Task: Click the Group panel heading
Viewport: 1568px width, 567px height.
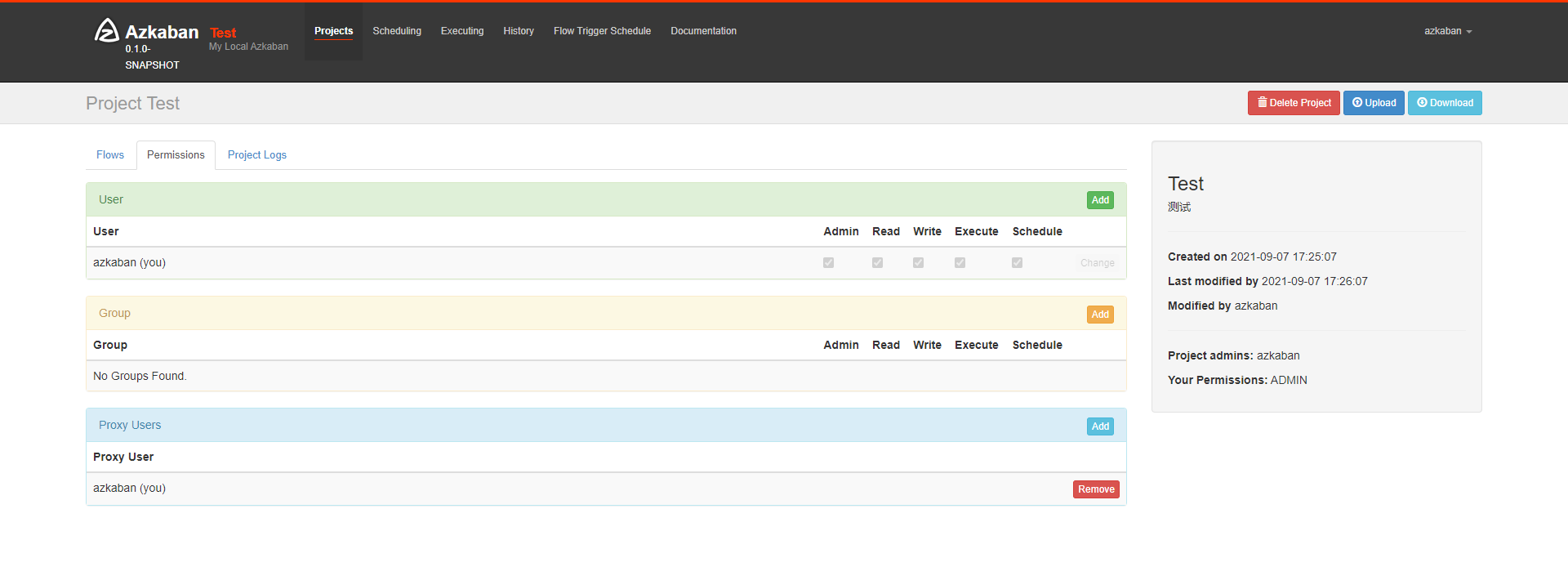Action: pyautogui.click(x=114, y=313)
